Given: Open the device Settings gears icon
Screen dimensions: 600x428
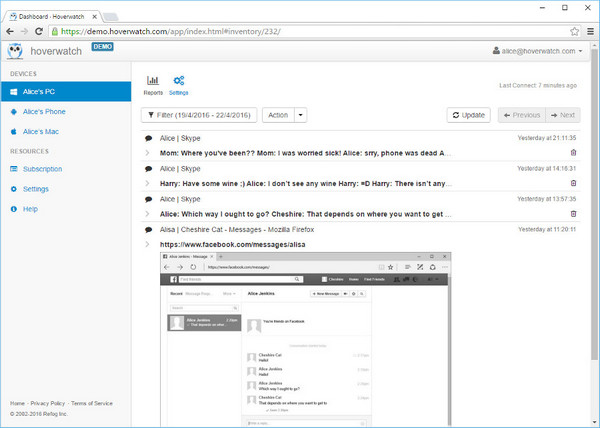Looking at the screenshot, I should (x=179, y=85).
